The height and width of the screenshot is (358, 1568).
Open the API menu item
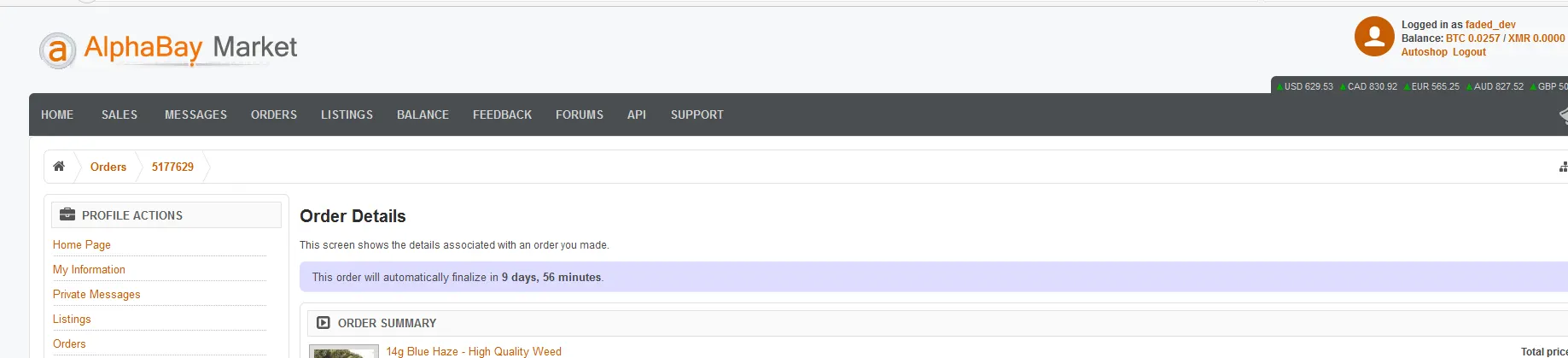click(x=637, y=114)
